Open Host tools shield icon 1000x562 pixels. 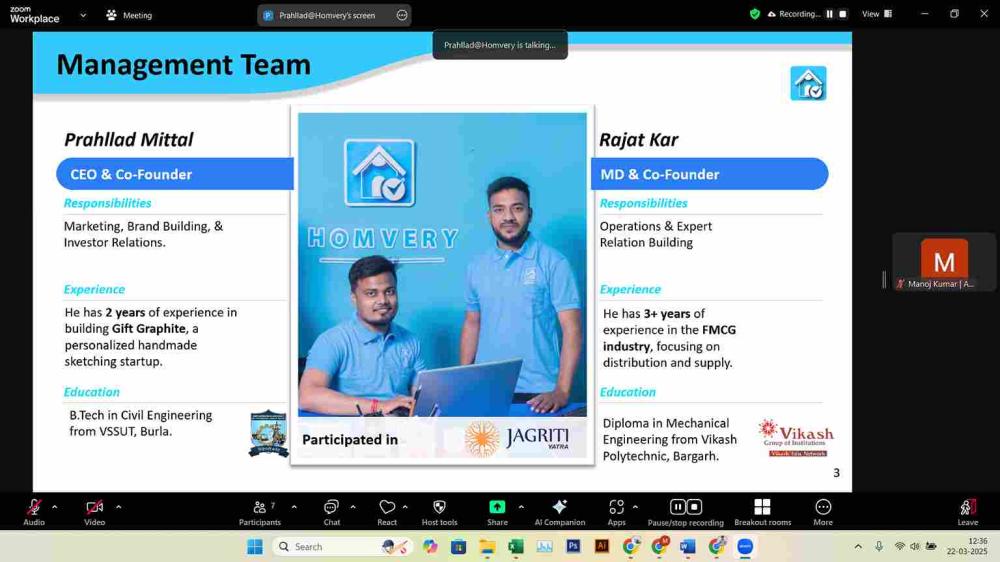439,507
